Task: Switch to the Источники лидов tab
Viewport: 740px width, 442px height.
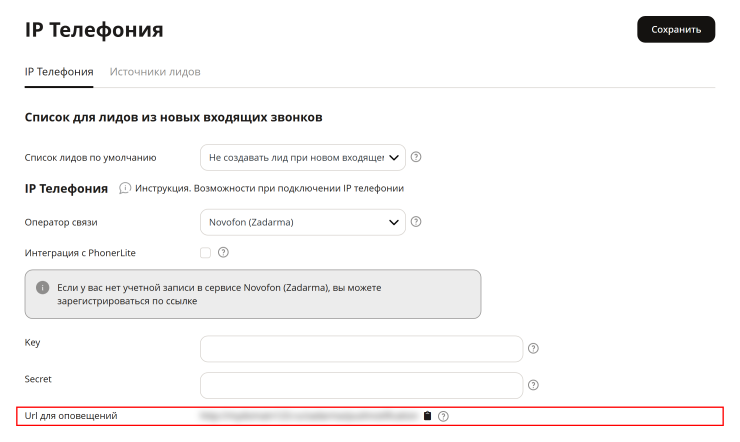Action: pos(155,72)
